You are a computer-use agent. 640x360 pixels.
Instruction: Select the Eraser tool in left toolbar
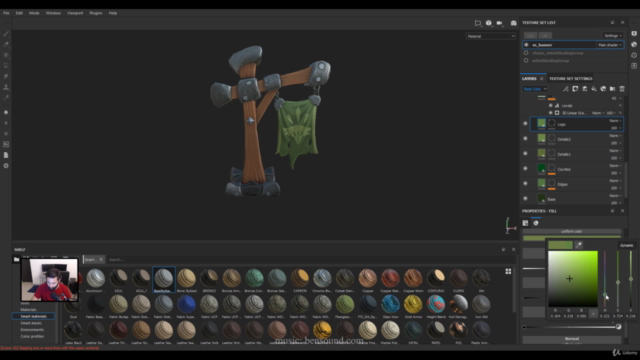[x=6, y=44]
